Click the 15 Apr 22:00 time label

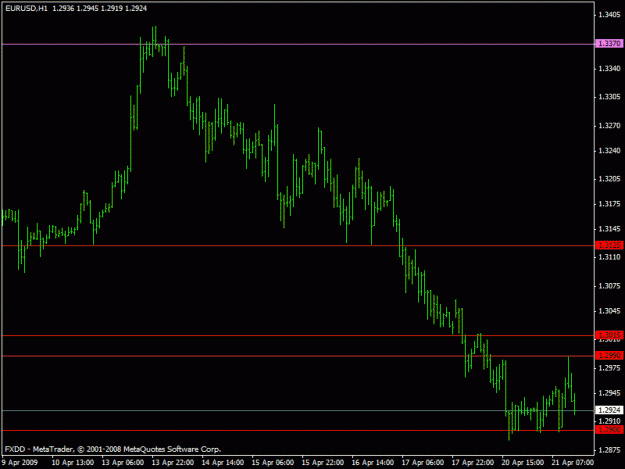pos(322,462)
